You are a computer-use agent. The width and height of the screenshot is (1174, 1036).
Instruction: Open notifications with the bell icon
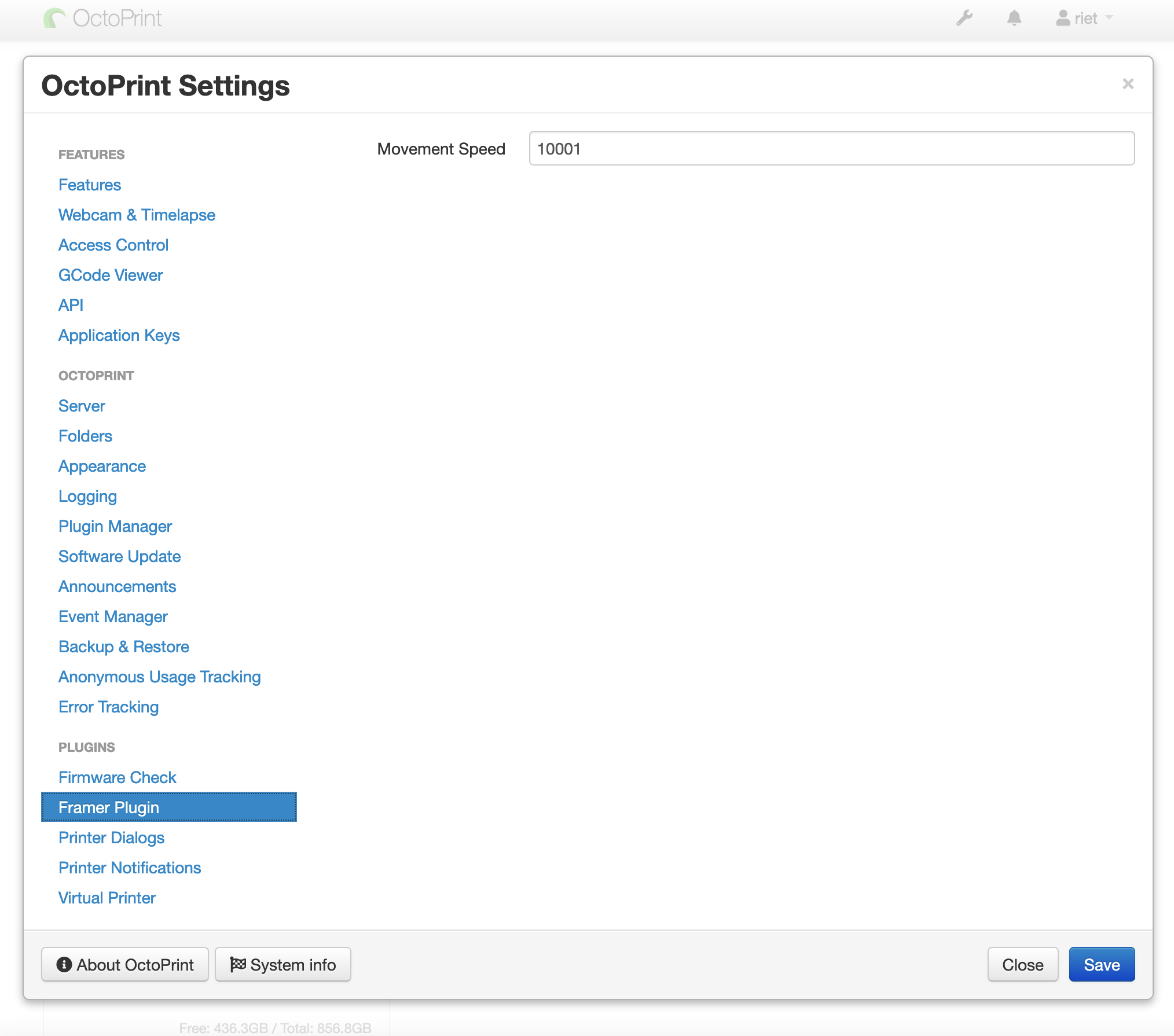click(1014, 19)
